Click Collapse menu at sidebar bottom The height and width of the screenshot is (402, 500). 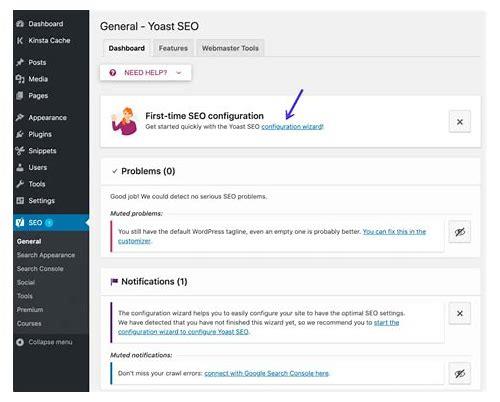click(51, 342)
